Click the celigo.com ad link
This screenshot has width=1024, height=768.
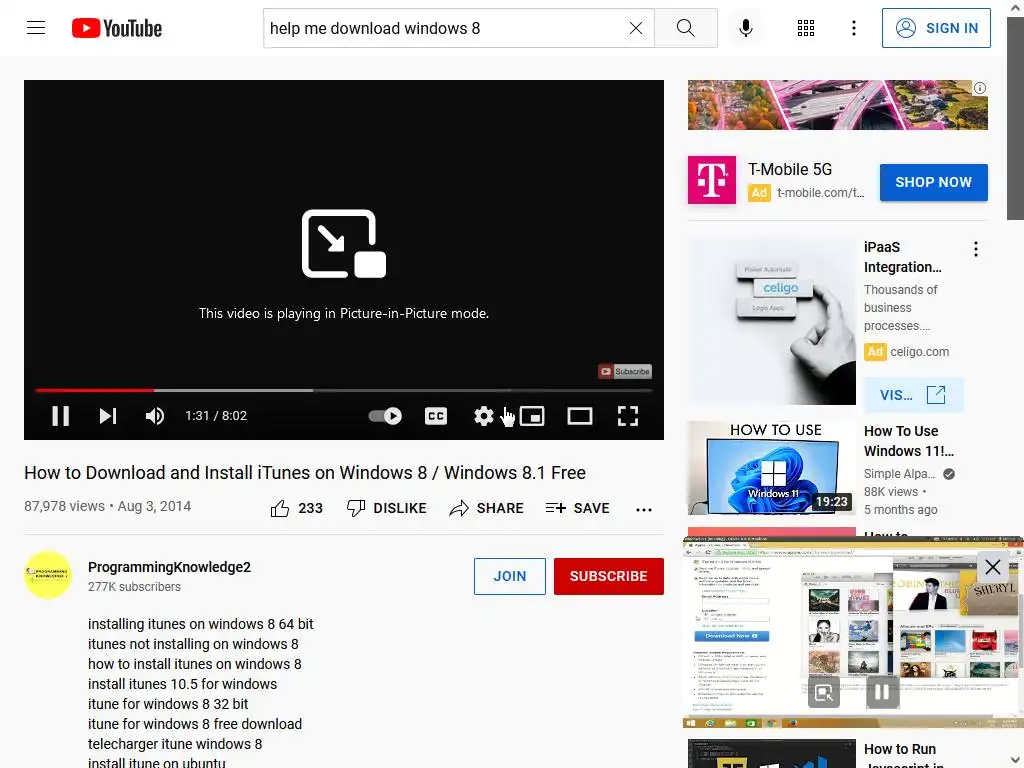tap(920, 351)
